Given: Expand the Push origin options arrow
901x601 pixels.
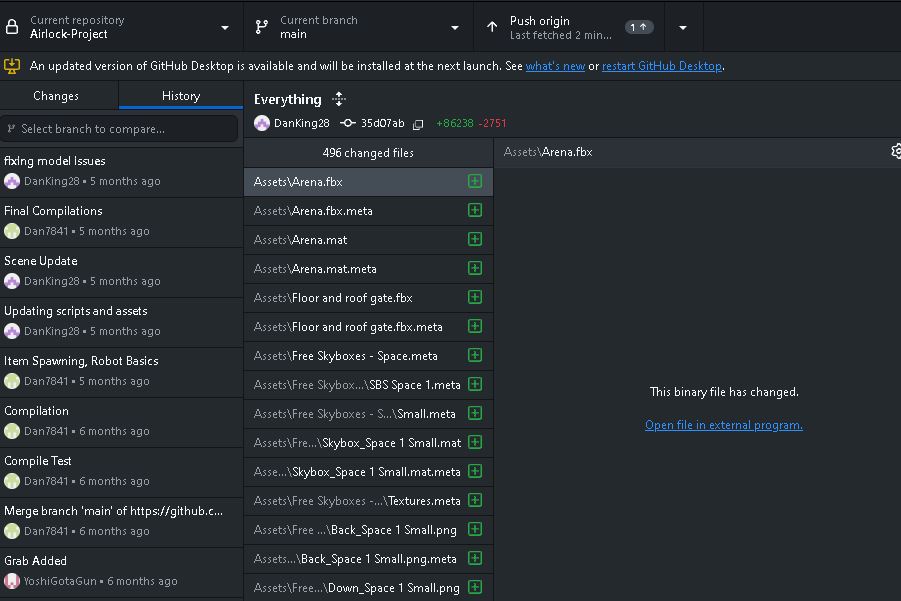Looking at the screenshot, I should pyautogui.click(x=683, y=27).
